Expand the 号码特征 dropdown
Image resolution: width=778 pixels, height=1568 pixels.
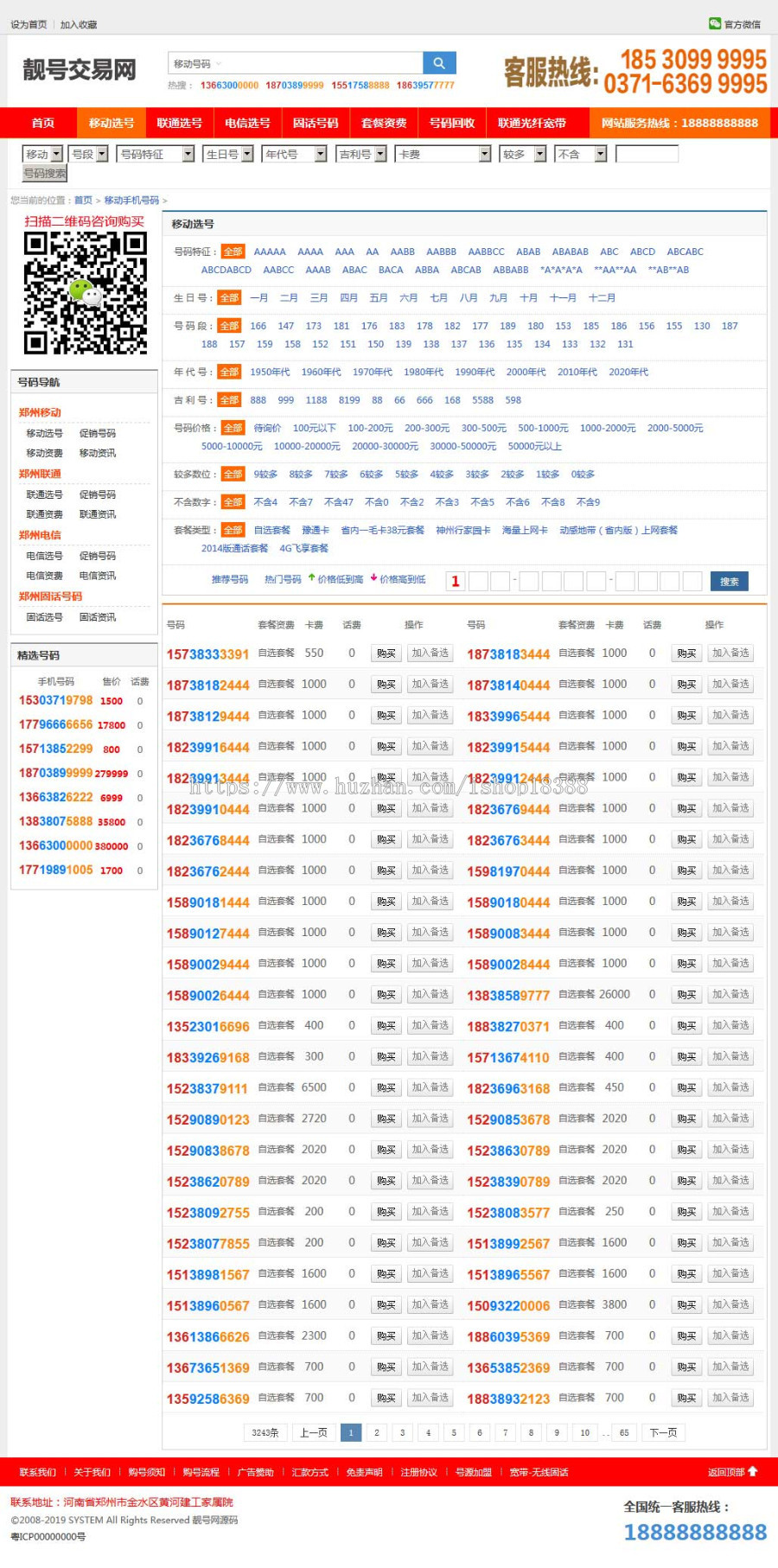click(x=156, y=154)
